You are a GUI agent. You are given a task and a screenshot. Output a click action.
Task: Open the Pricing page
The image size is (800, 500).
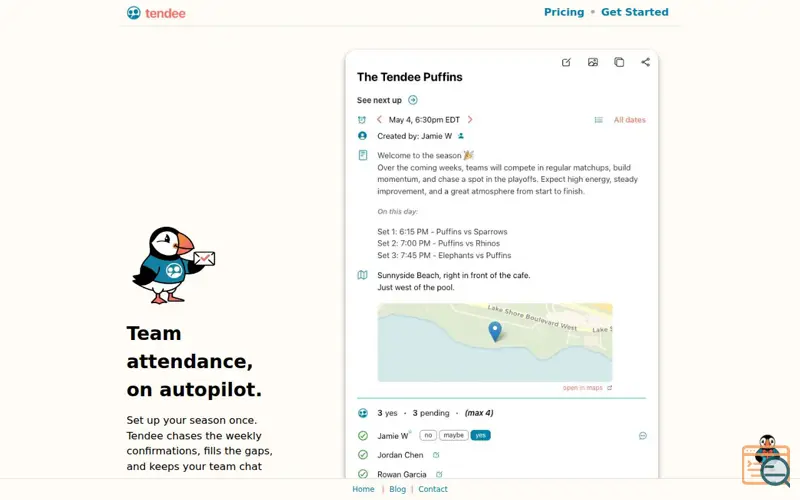(564, 12)
